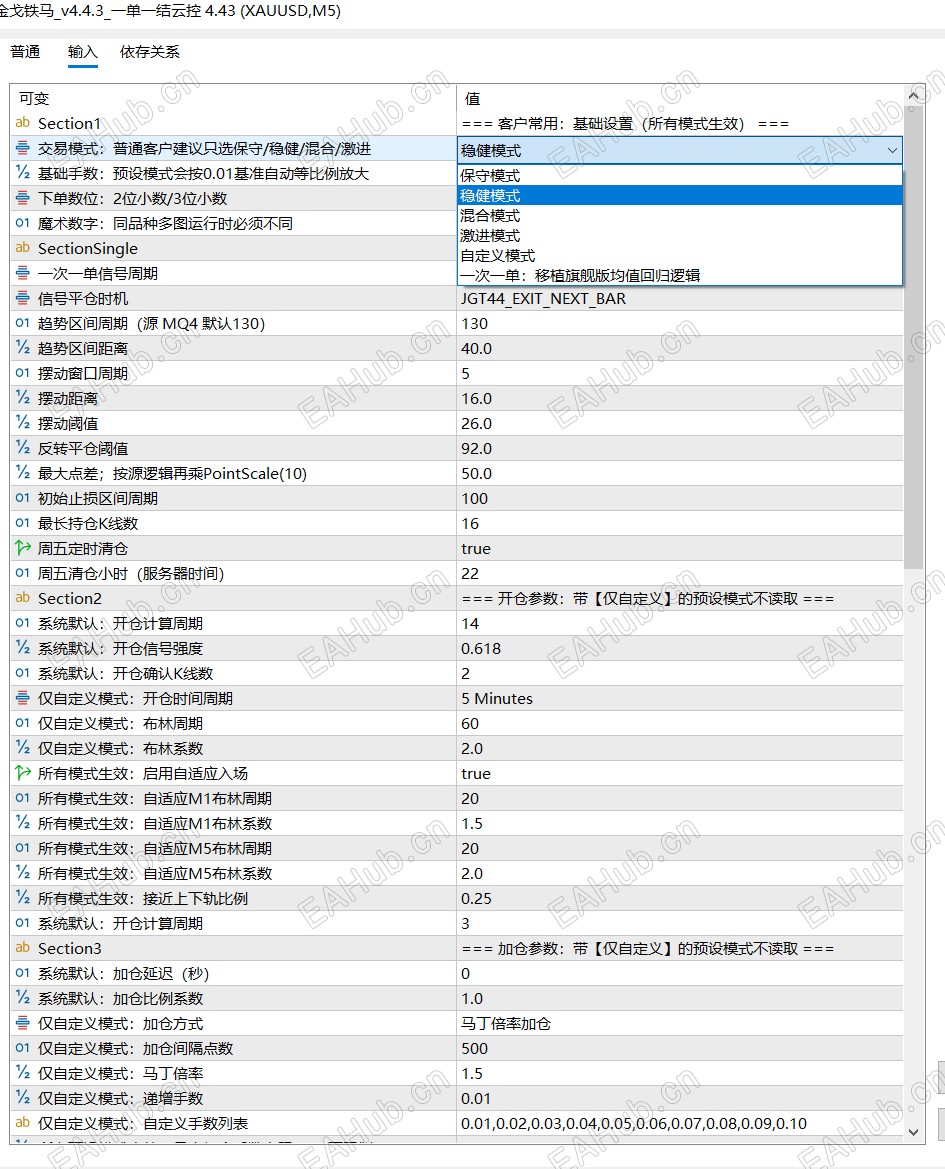Click boolean arrow icon of 周五定时清仓 row
This screenshot has width=945, height=1169.
(22, 548)
